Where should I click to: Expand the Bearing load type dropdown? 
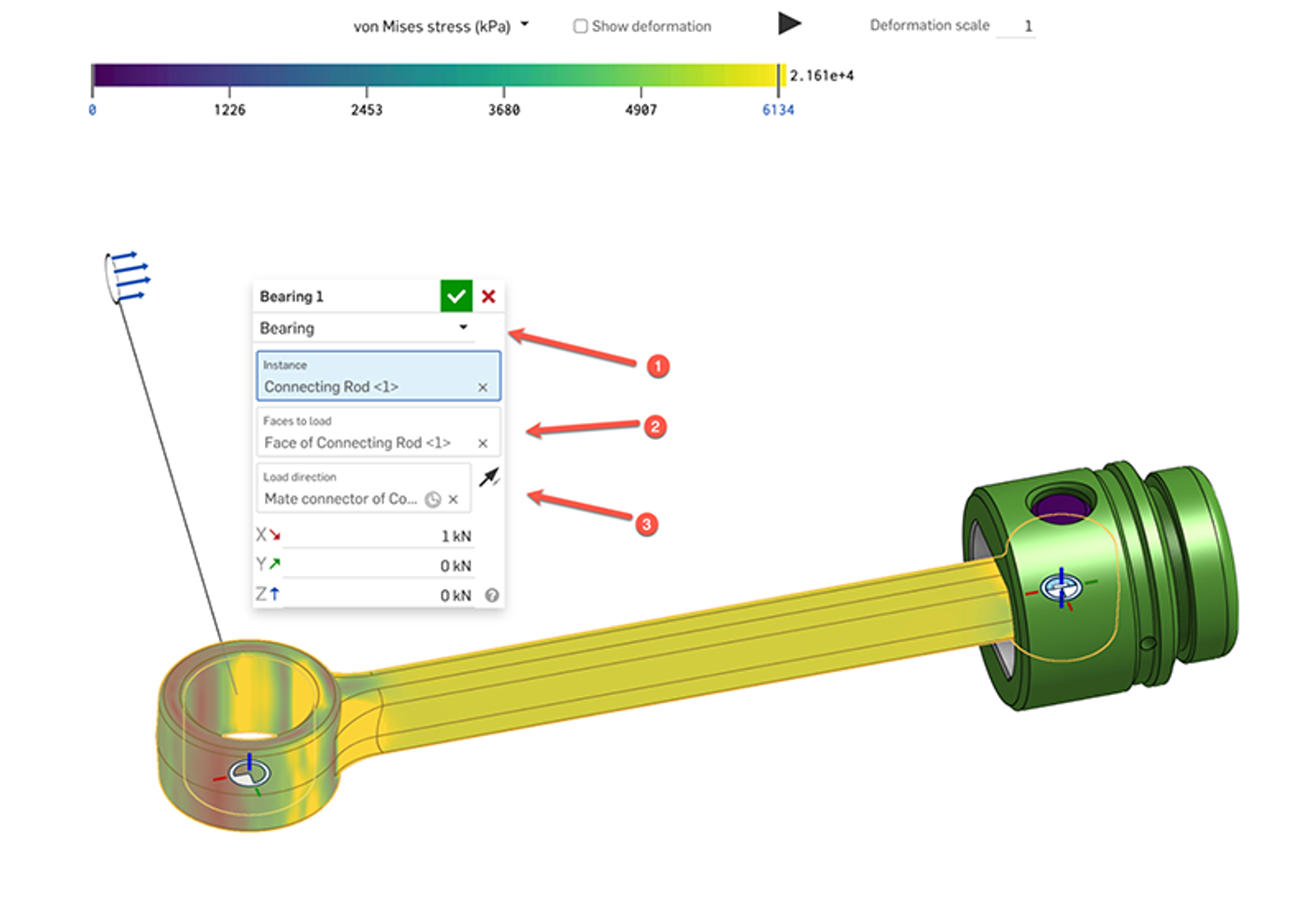tap(463, 327)
